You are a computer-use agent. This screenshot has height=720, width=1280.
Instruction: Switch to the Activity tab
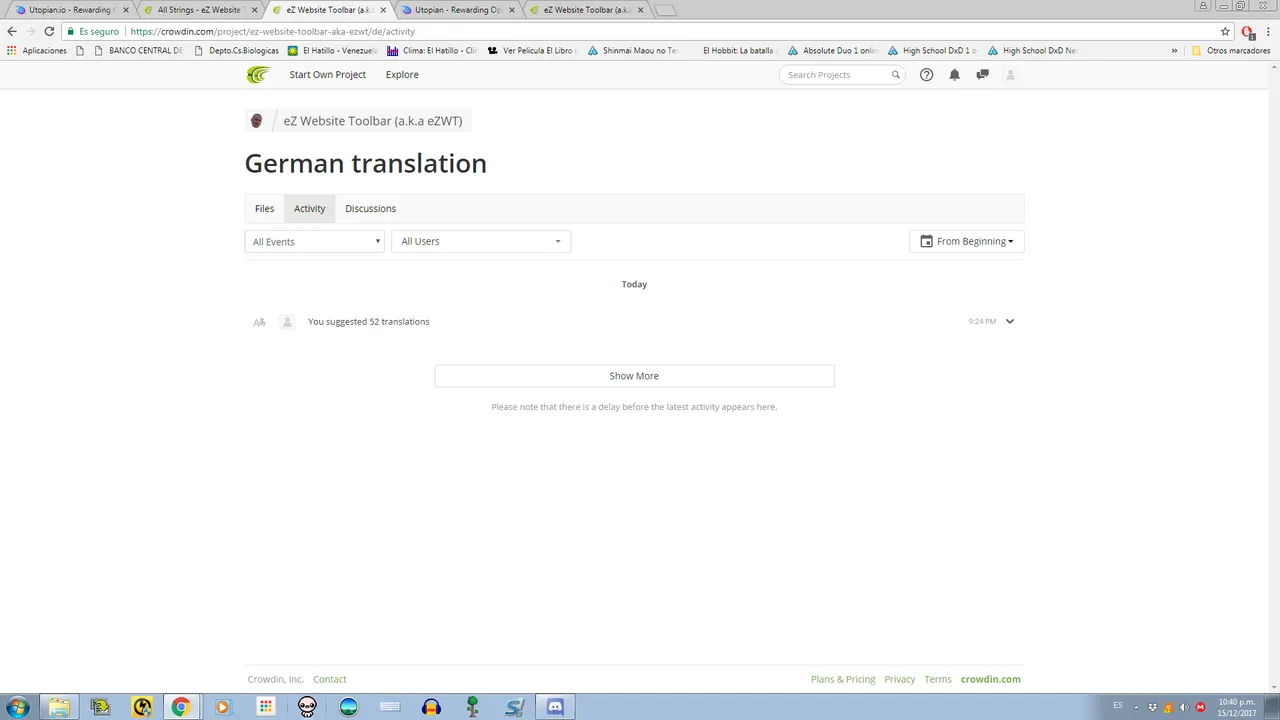[x=309, y=208]
